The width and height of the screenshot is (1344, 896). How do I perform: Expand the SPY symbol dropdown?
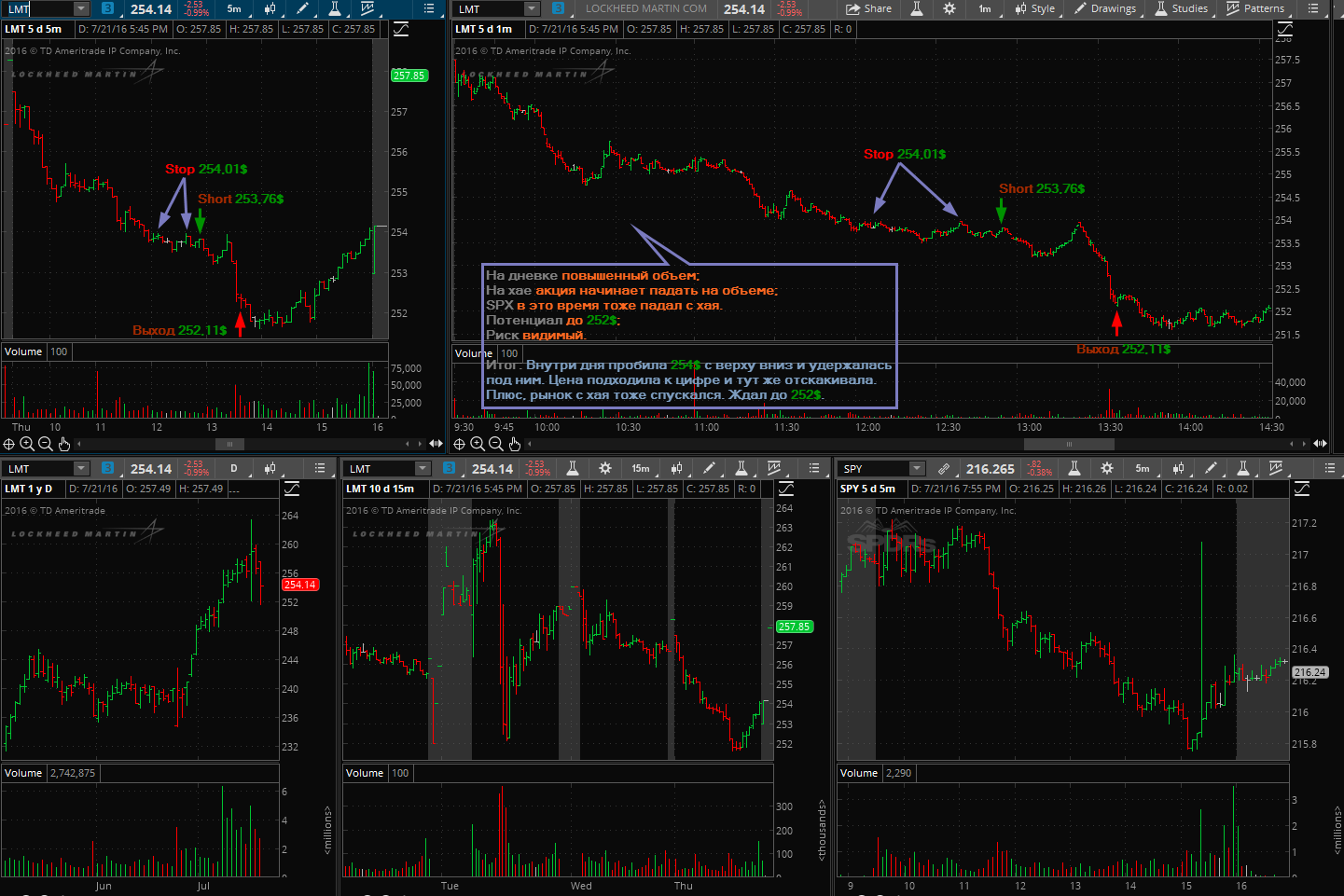(x=917, y=468)
